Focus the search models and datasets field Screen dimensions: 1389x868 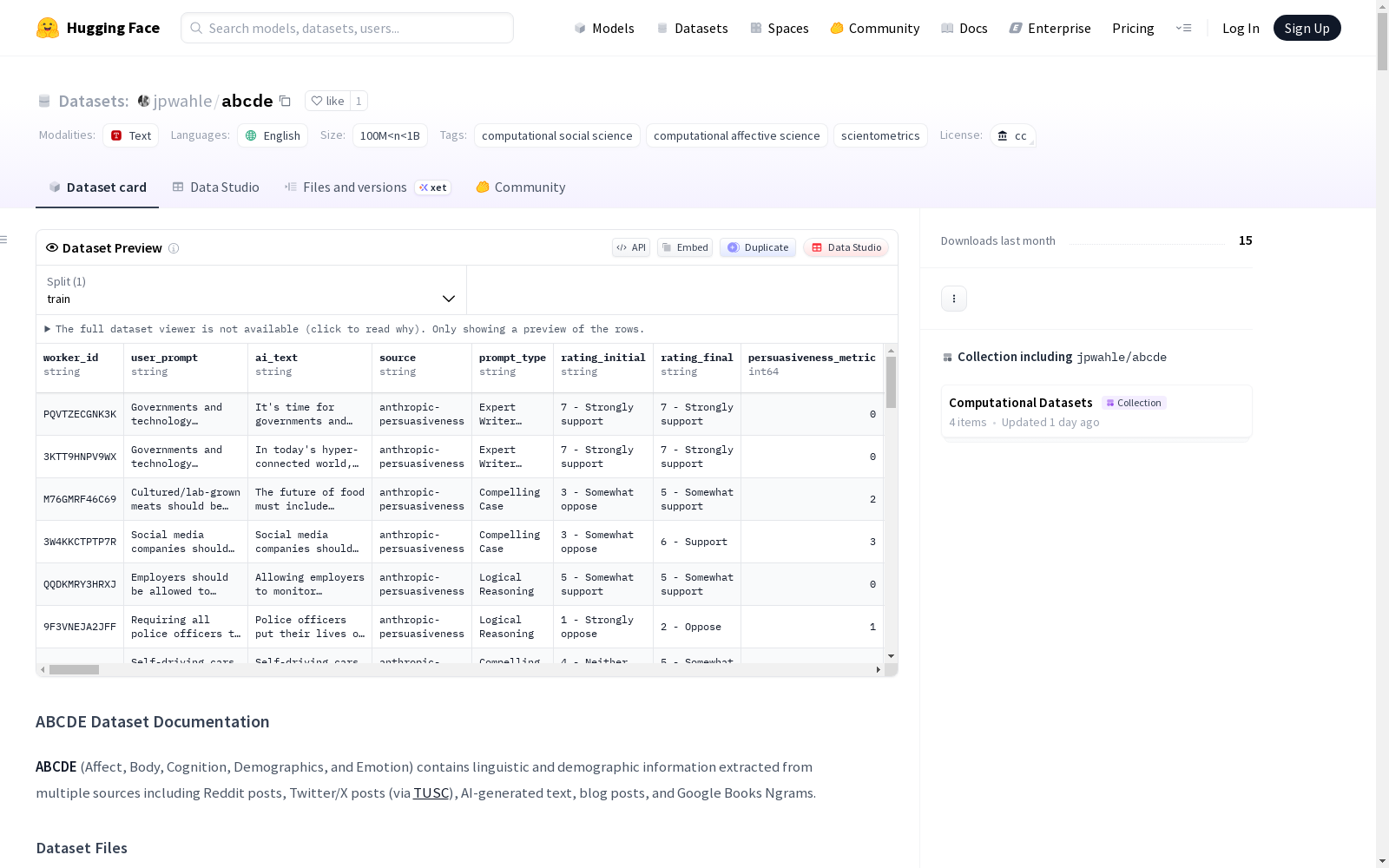pos(347,28)
